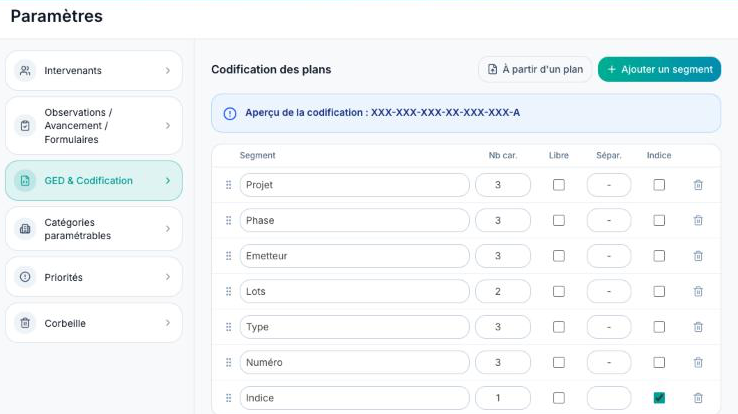Delete the Lots segment row
This screenshot has width=738, height=414.
(x=698, y=291)
